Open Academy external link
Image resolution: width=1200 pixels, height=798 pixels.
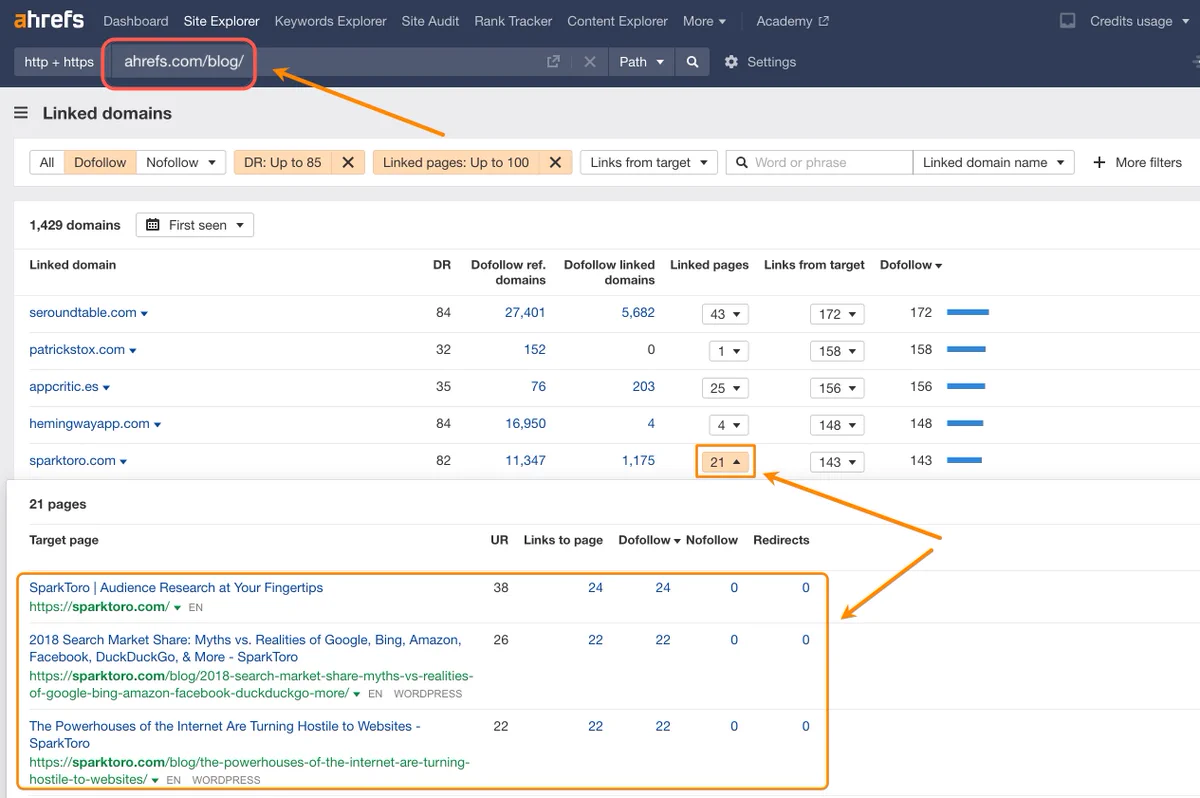792,20
